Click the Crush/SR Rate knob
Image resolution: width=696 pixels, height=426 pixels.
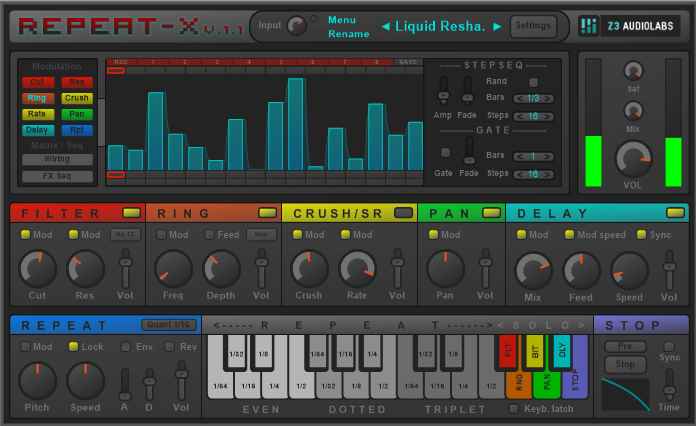(x=357, y=268)
